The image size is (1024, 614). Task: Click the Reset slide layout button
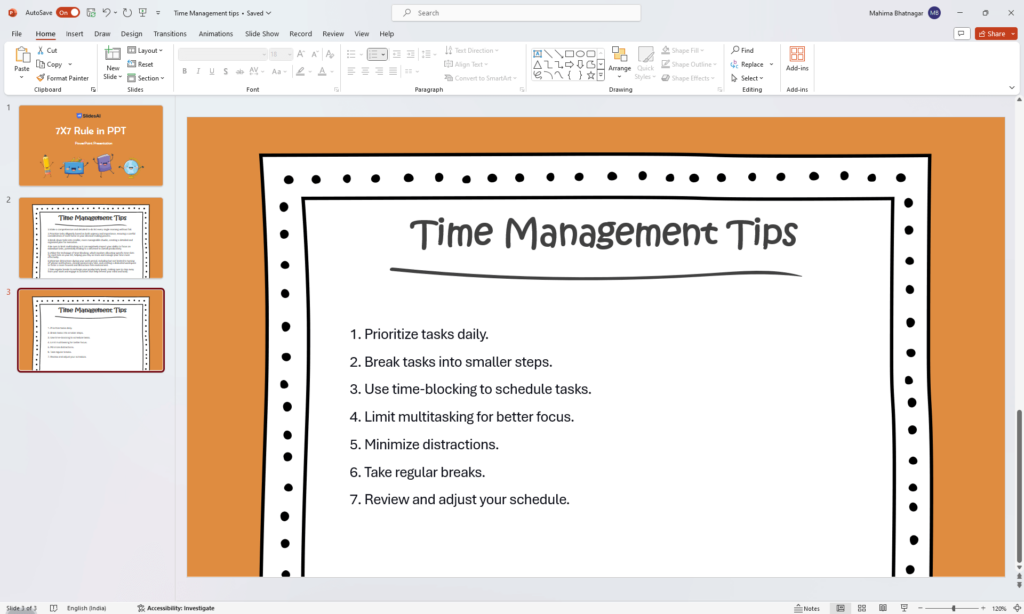pyautogui.click(x=144, y=63)
